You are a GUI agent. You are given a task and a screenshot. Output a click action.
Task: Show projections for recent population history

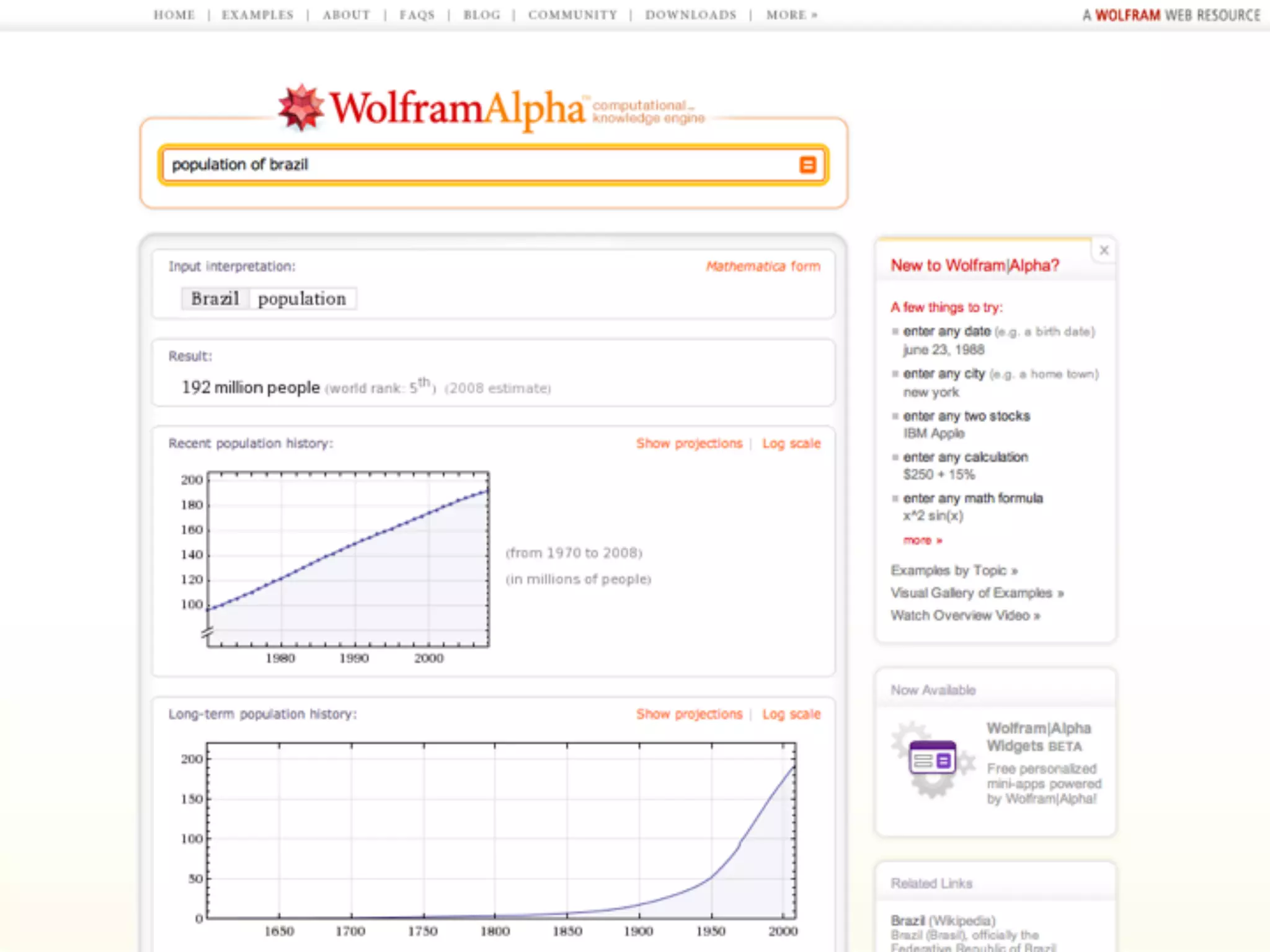point(689,444)
